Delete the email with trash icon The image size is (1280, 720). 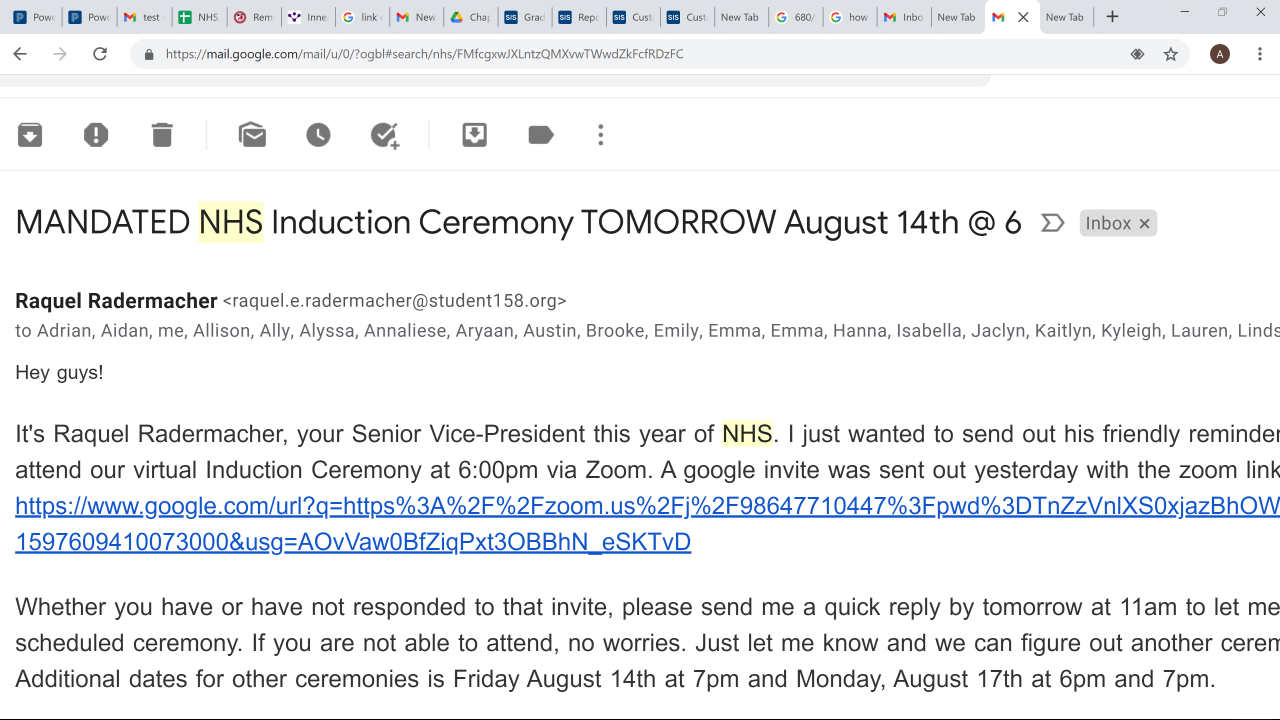pos(162,135)
